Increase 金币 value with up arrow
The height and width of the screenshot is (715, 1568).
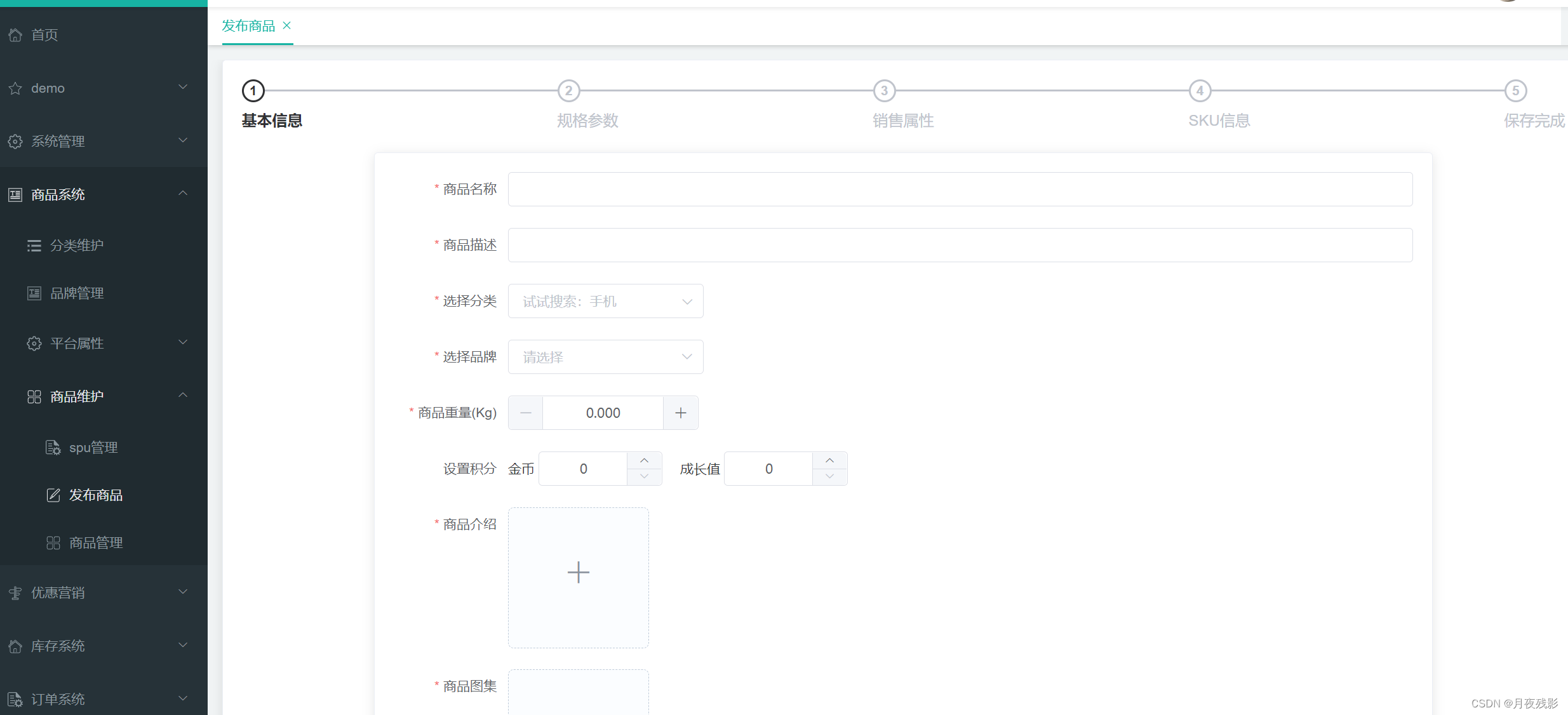644,460
